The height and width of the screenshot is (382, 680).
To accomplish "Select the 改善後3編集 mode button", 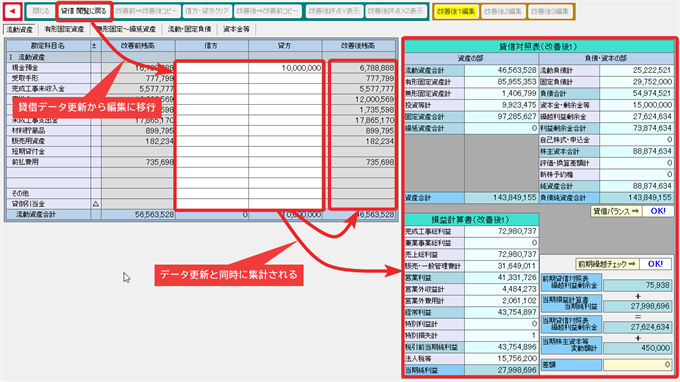I will coord(550,12).
